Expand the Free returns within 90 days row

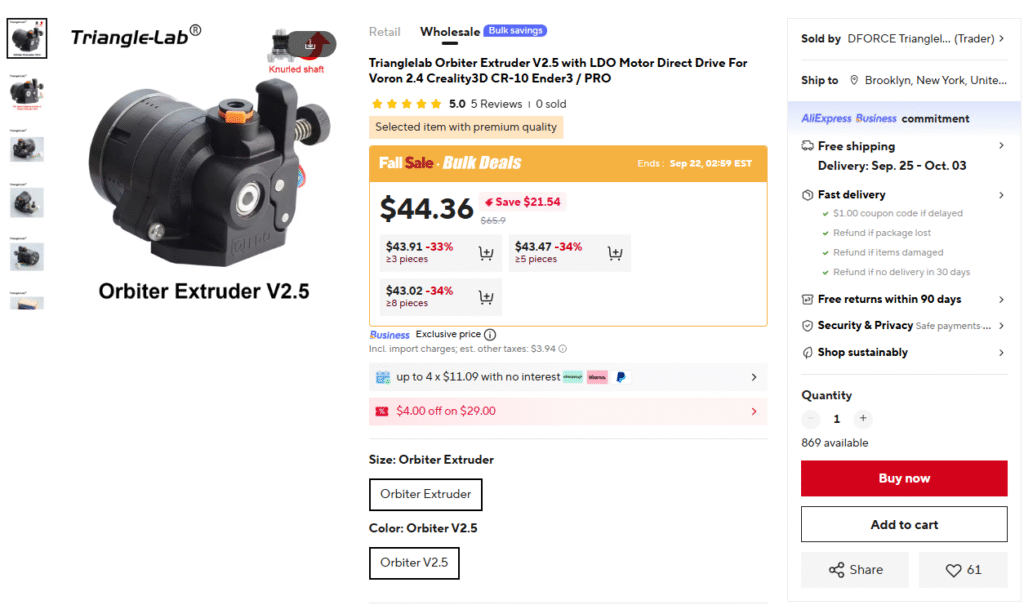tap(1001, 299)
